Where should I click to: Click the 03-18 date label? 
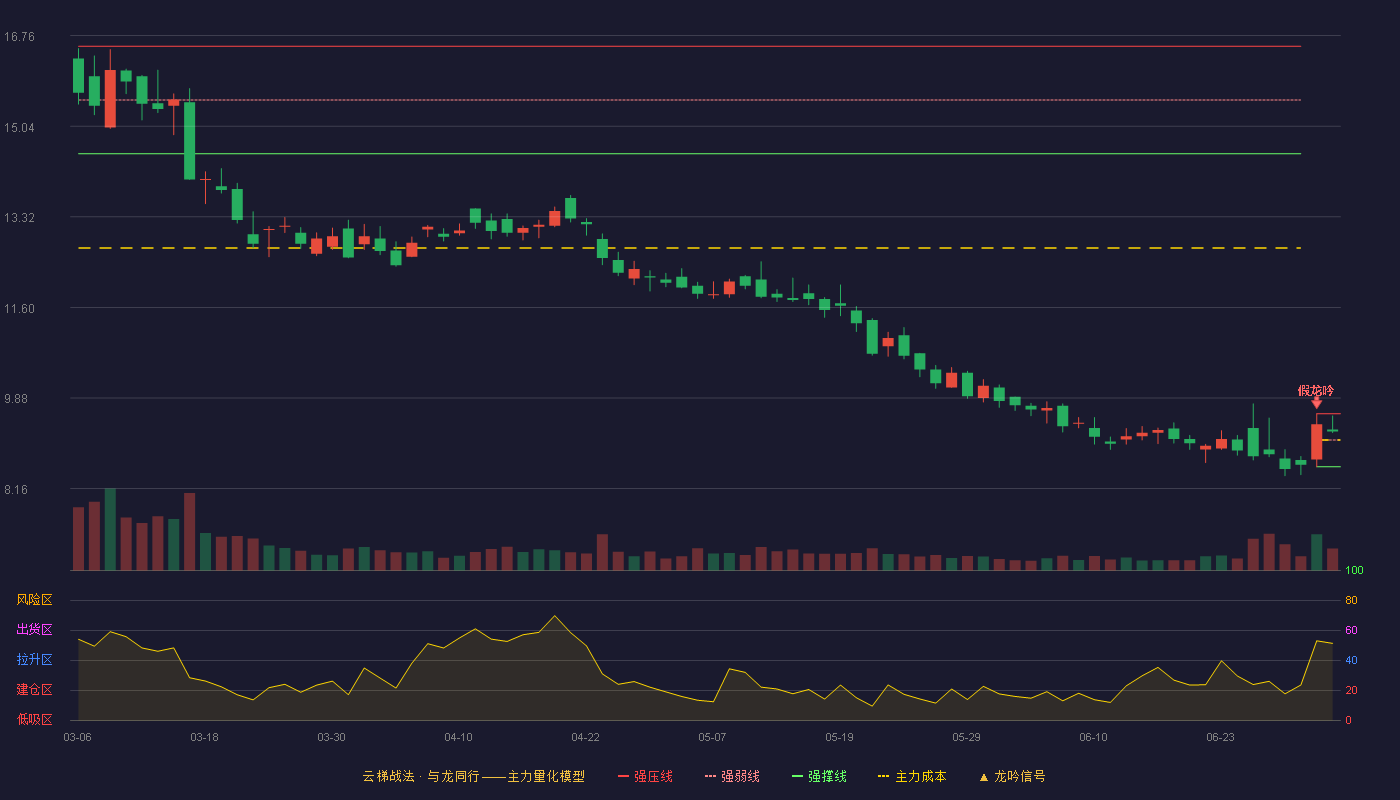click(204, 737)
